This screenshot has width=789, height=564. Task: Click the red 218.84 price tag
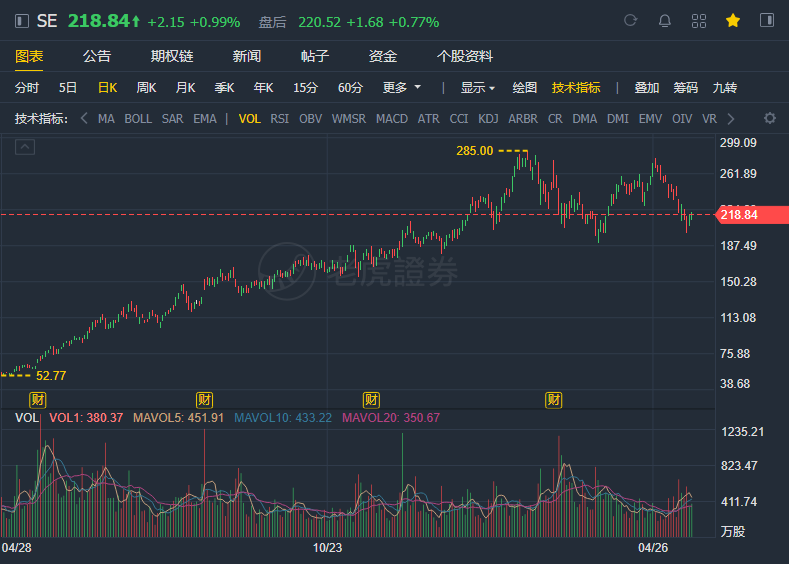(752, 215)
